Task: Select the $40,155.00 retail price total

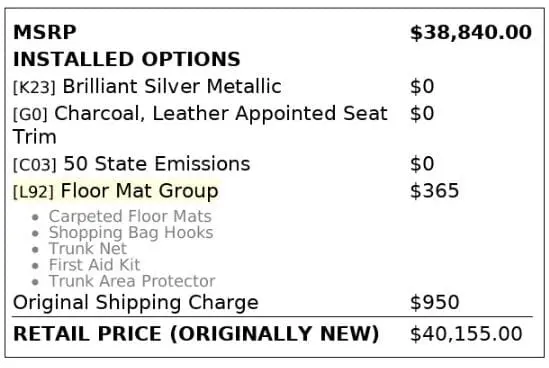Action: [x=466, y=334]
